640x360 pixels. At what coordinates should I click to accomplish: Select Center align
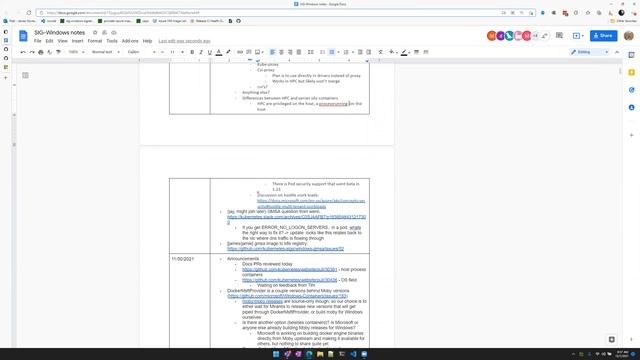coord(281,52)
